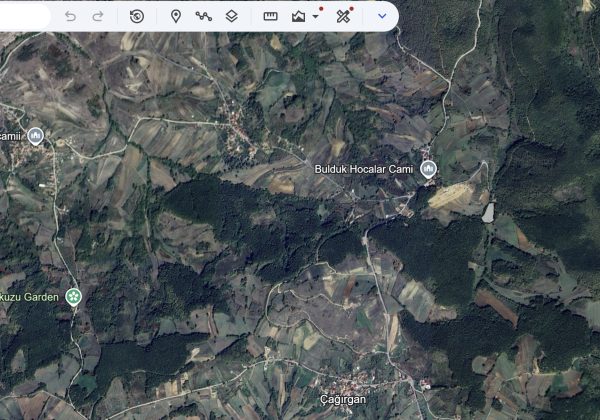Viewport: 600px width, 420px height.
Task: Click the Bulduk Hocalar Cami marker pin
Action: click(x=428, y=169)
